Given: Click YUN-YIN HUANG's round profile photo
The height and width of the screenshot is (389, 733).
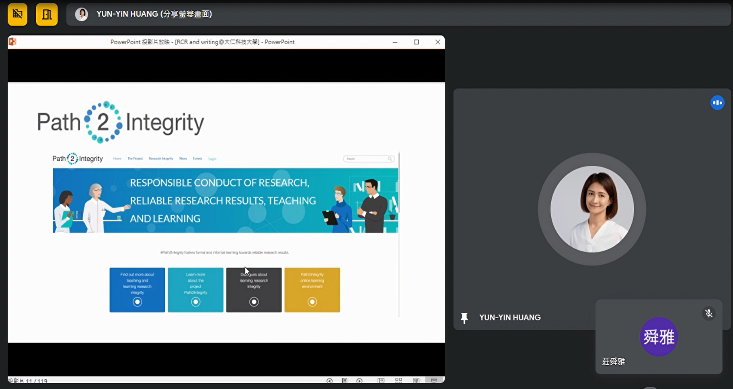Looking at the screenshot, I should (592, 209).
